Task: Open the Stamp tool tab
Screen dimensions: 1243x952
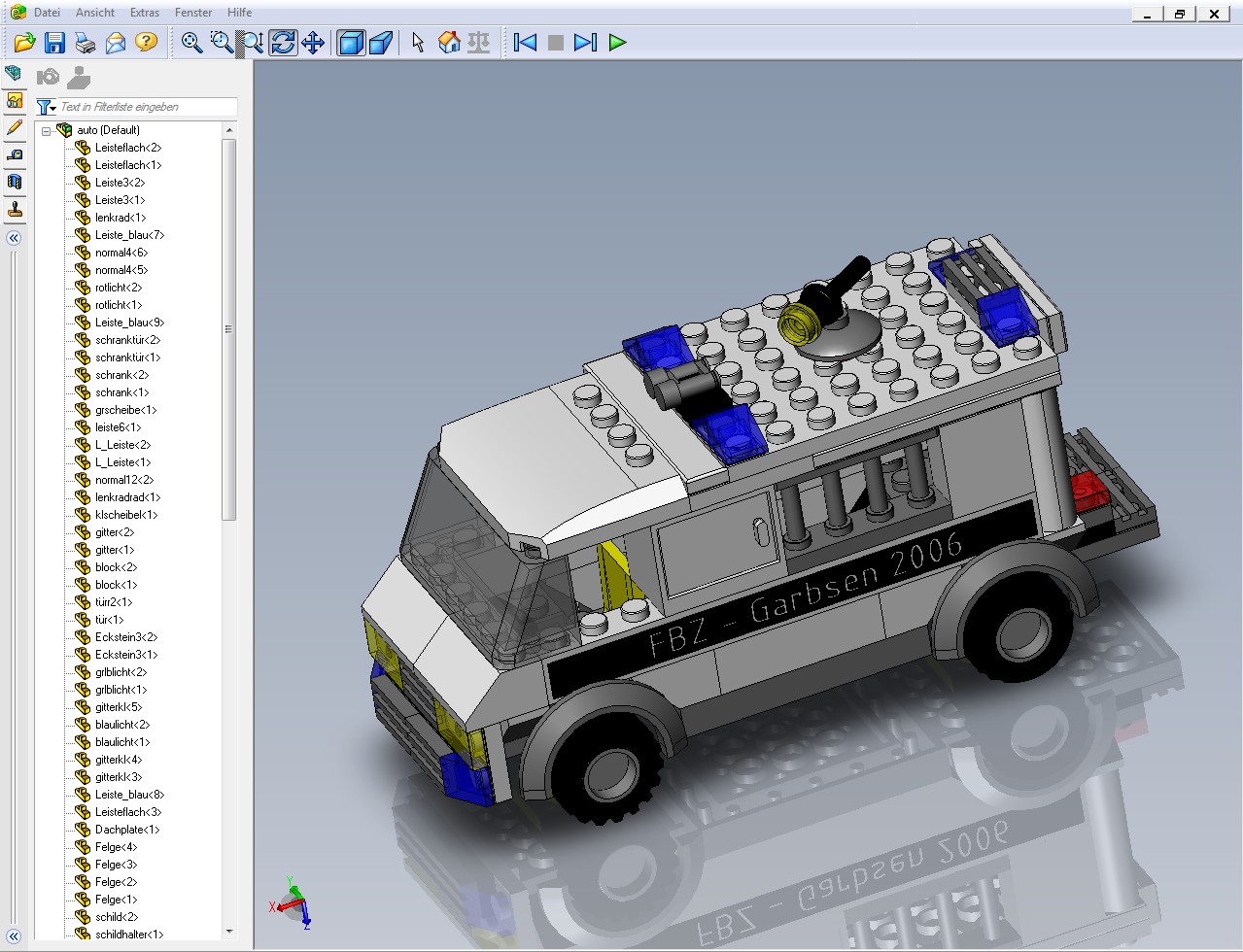Action: point(15,209)
